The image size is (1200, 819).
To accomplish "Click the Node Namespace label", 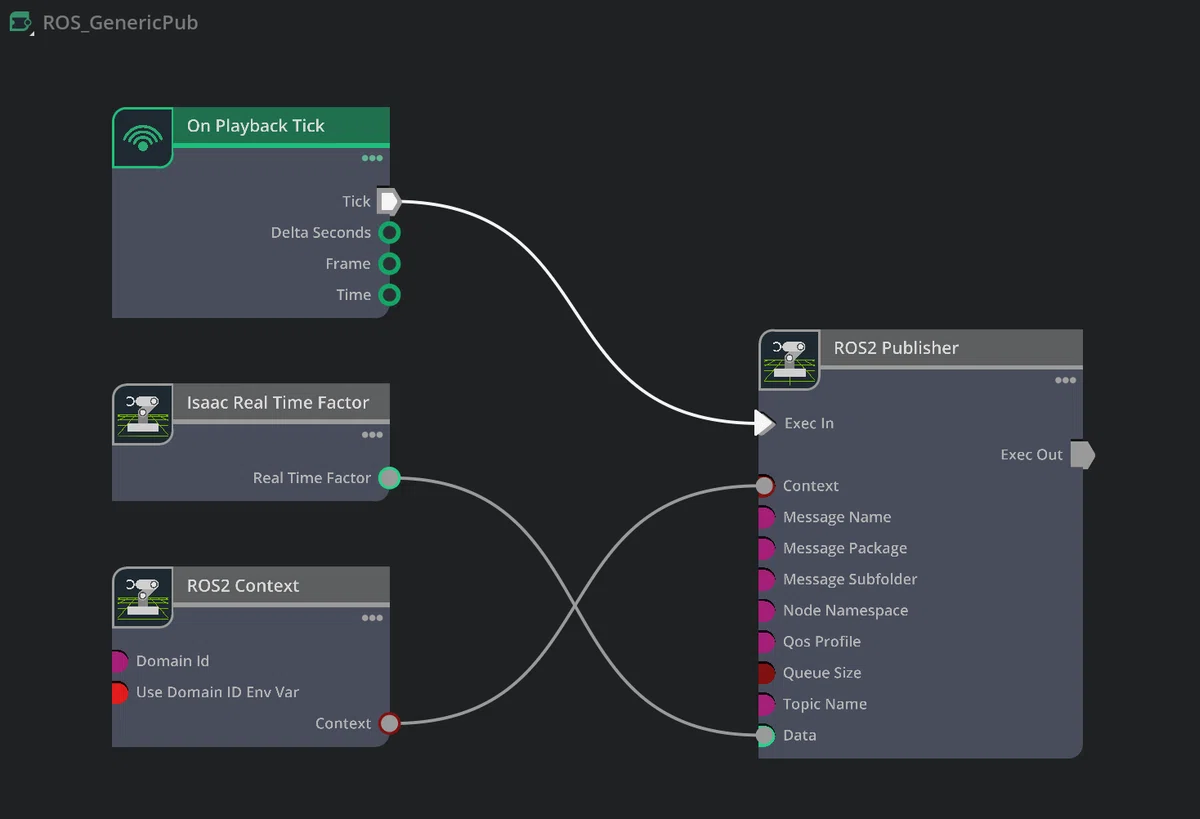I will [x=845, y=610].
